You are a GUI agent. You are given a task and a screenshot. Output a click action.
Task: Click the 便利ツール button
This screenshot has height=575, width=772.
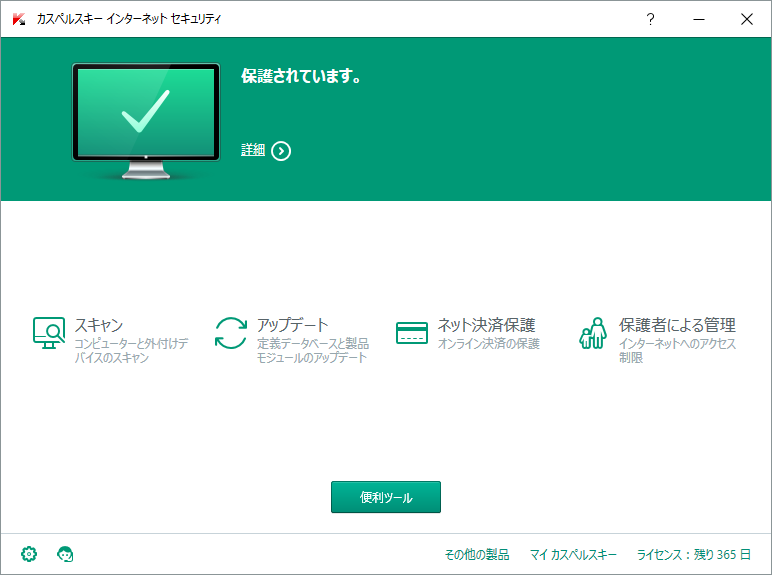coord(386,497)
